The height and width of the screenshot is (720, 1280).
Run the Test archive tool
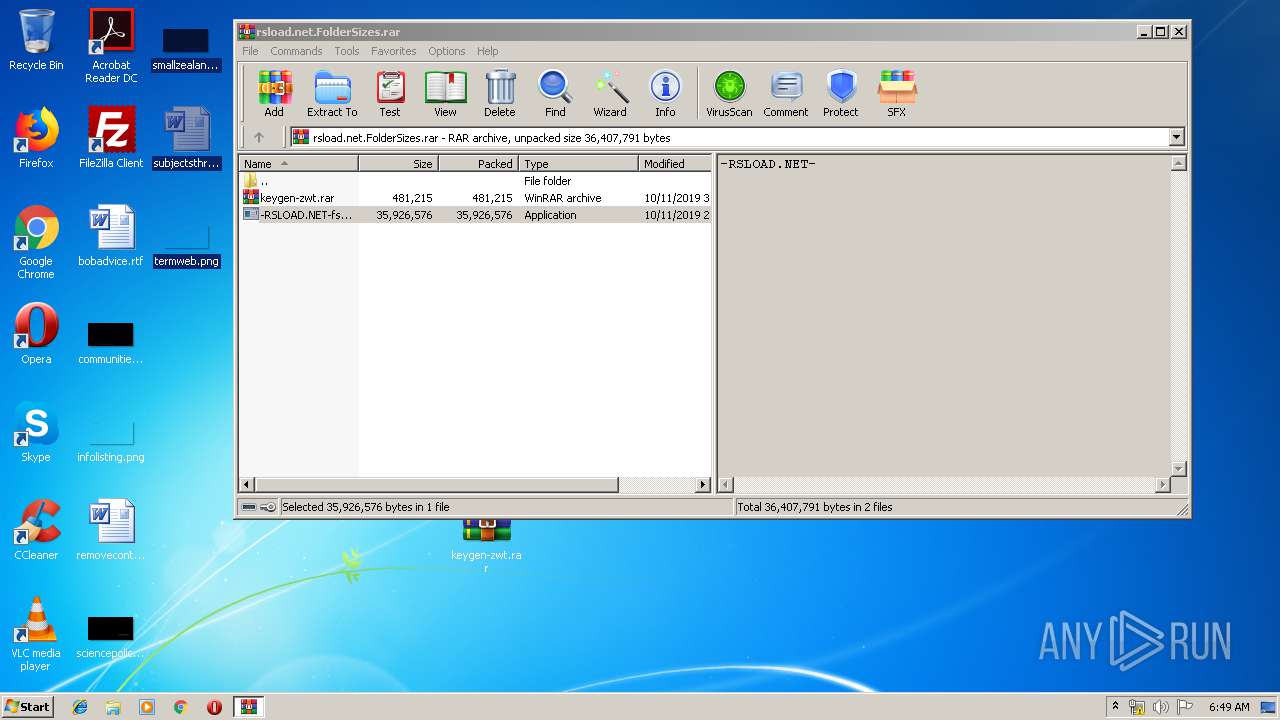(390, 94)
